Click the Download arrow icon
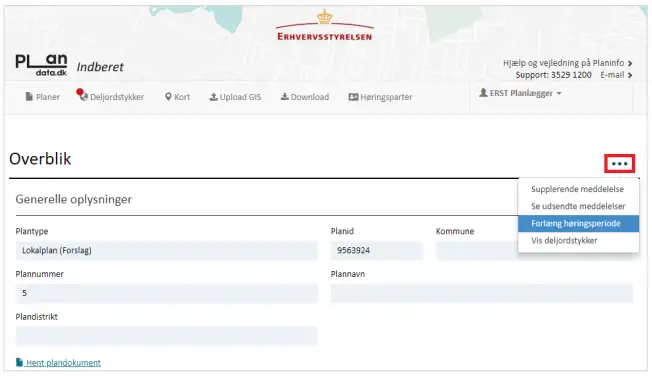 [x=284, y=96]
